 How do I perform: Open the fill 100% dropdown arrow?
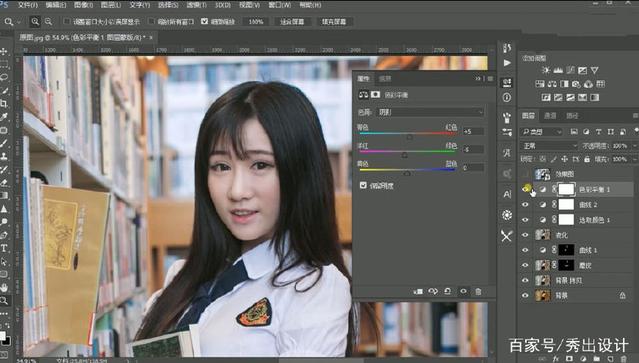pyautogui.click(x=634, y=159)
